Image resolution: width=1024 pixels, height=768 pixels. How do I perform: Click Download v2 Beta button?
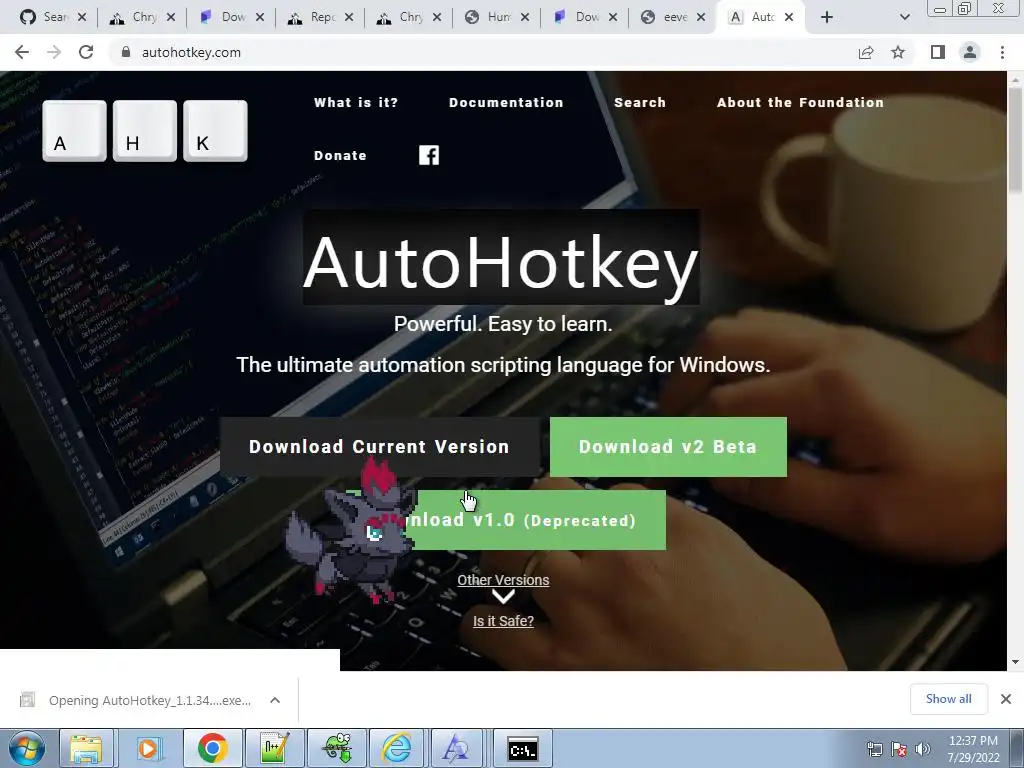click(668, 447)
